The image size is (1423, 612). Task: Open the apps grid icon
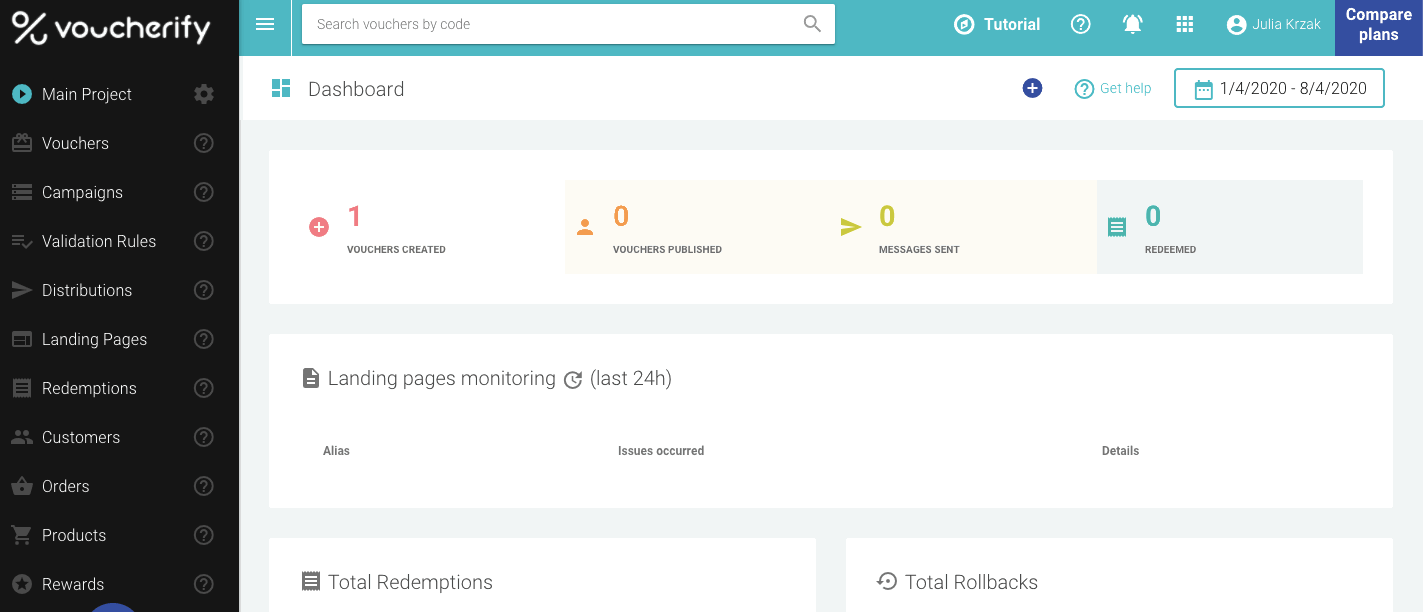pos(1185,25)
